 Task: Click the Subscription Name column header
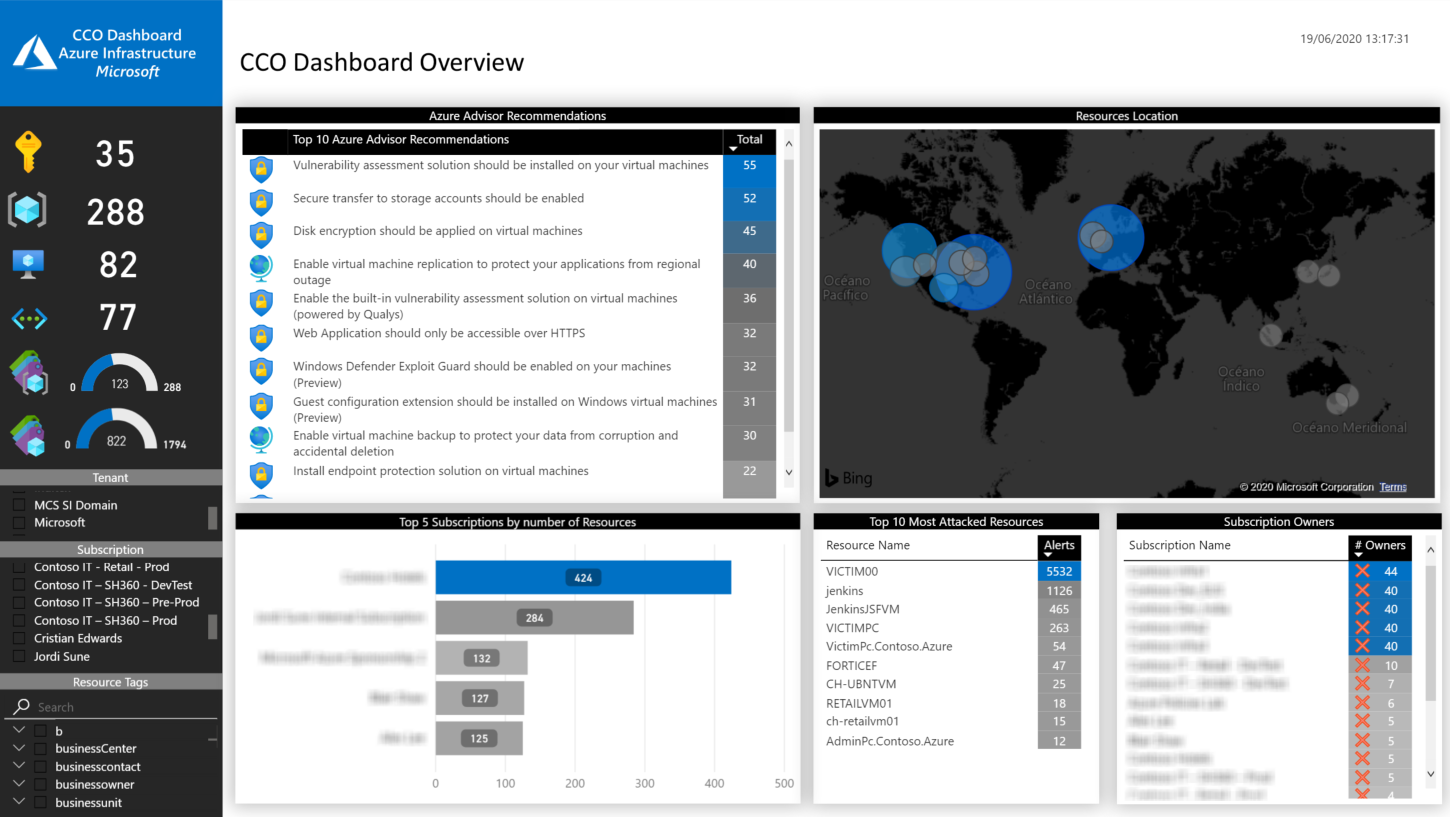1180,545
